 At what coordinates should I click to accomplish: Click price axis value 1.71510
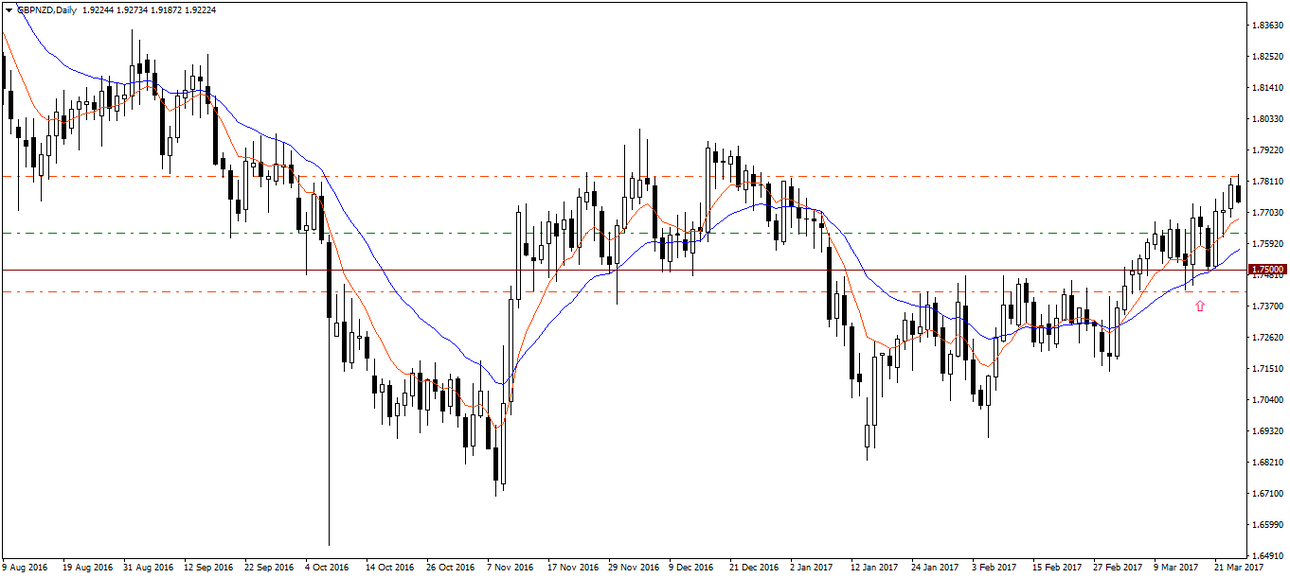[x=1270, y=368]
